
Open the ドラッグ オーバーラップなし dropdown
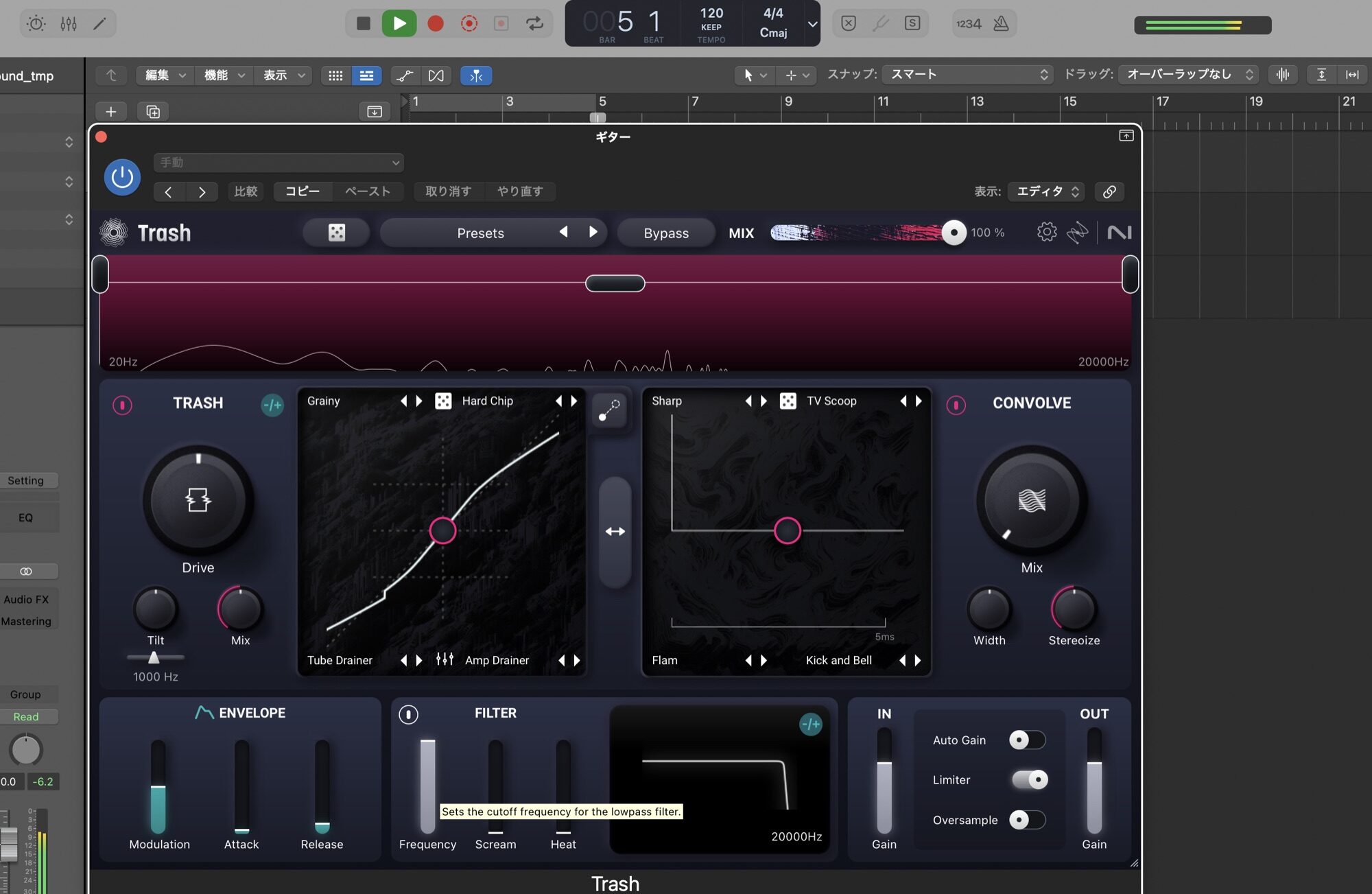(x=1188, y=74)
